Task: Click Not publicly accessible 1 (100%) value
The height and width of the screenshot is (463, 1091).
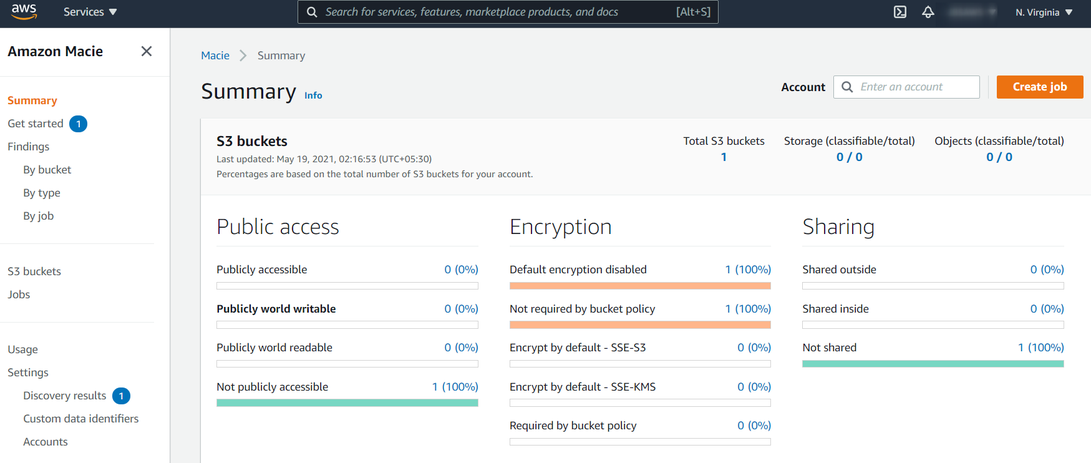Action: (x=455, y=386)
